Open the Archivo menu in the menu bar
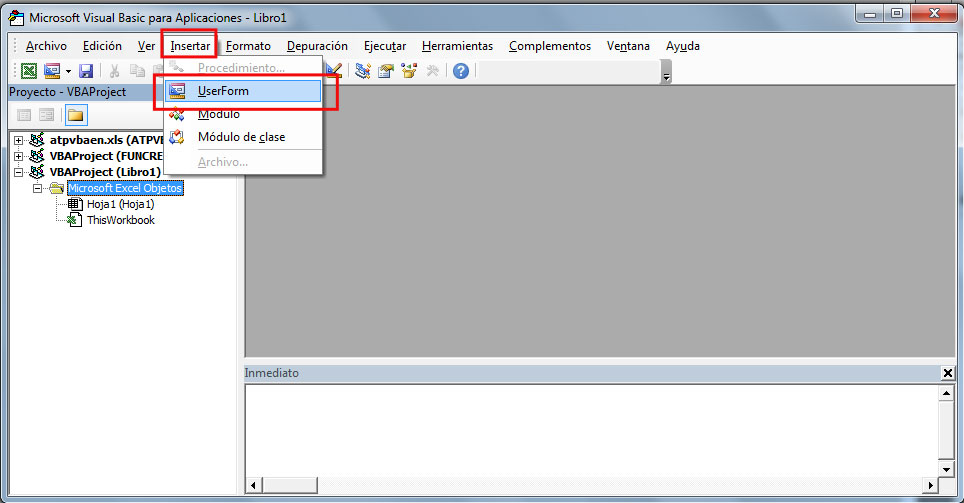964x503 pixels. [x=46, y=46]
